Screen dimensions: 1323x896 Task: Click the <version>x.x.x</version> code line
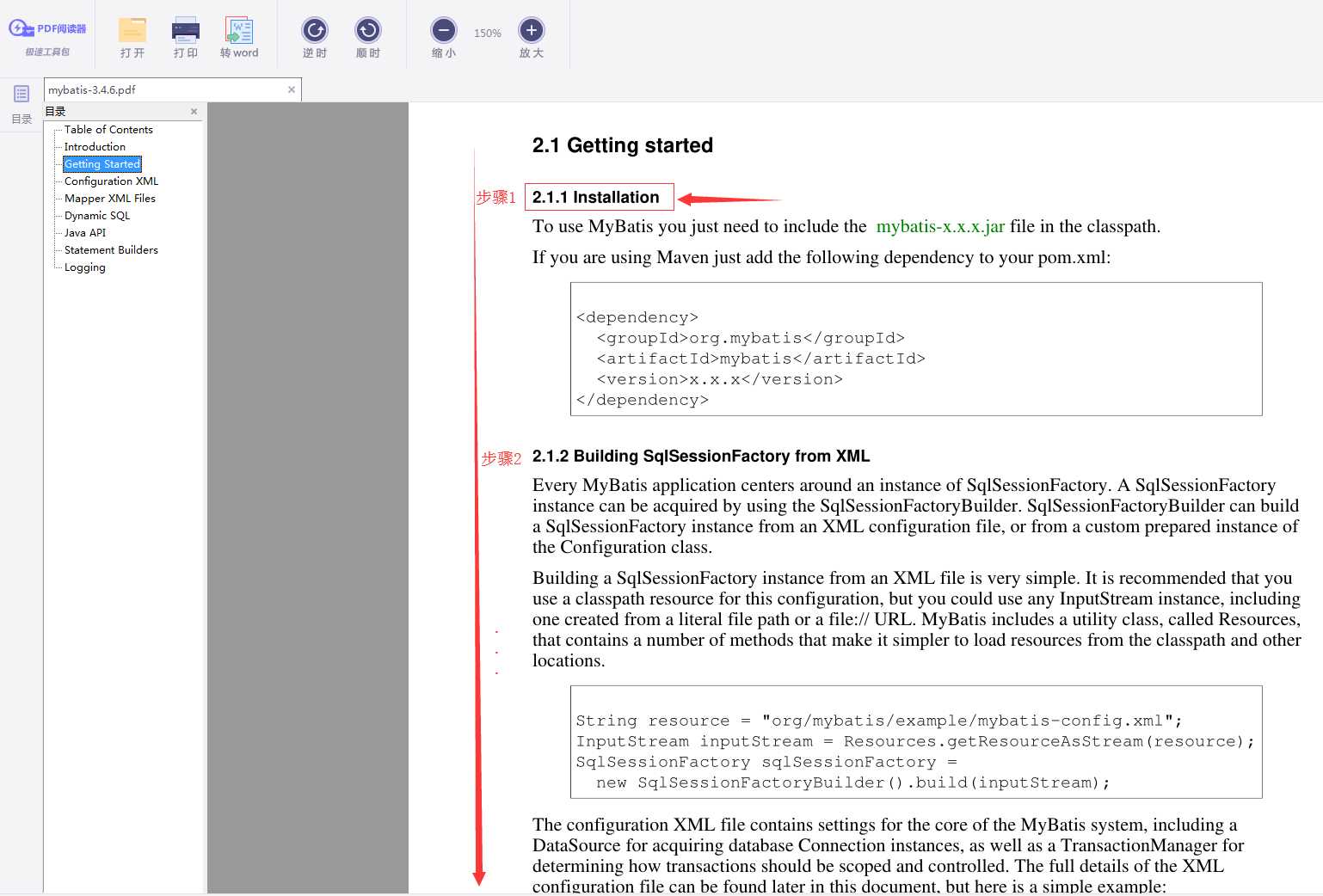719,379
